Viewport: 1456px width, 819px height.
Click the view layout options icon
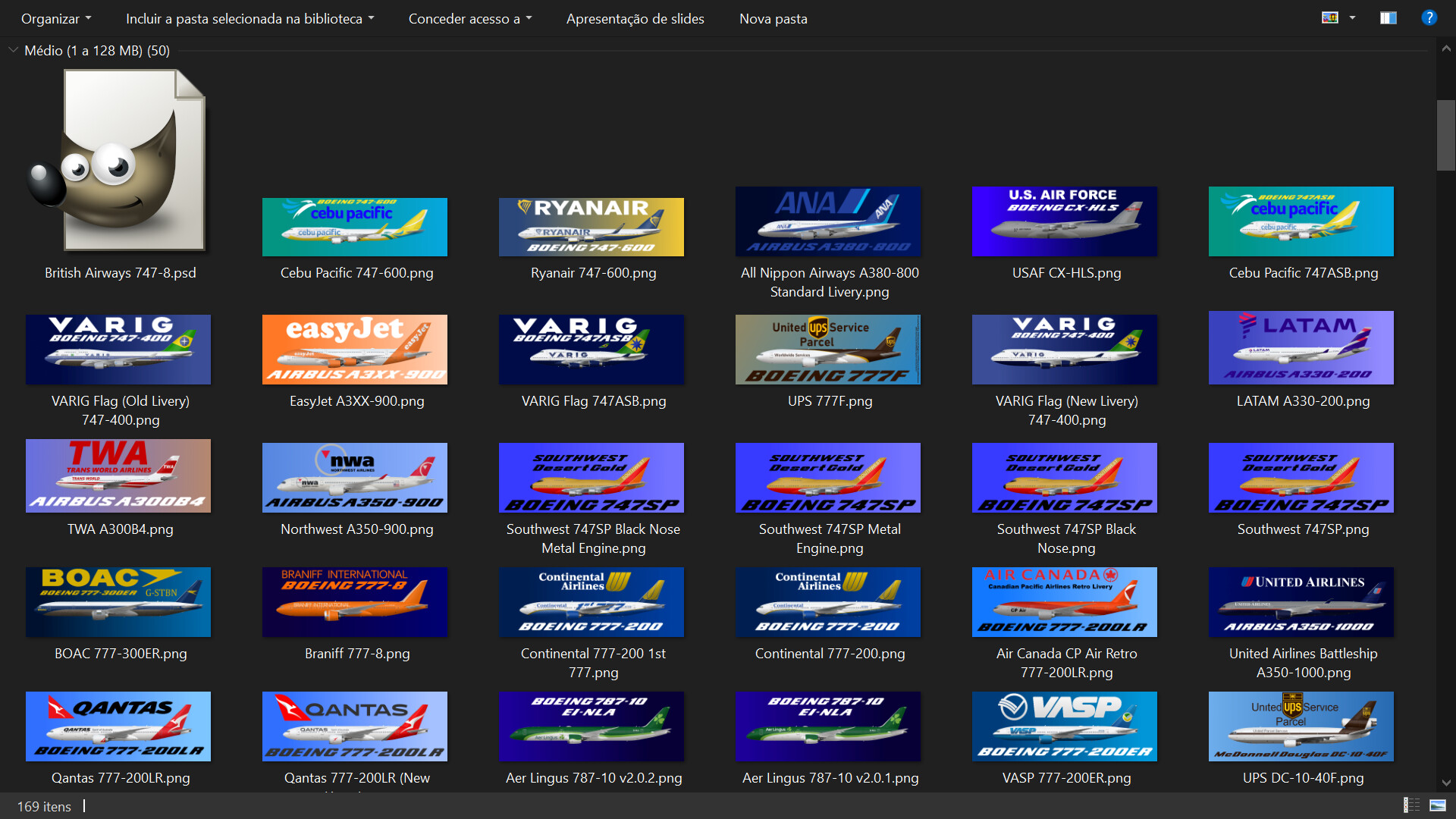coord(1330,17)
